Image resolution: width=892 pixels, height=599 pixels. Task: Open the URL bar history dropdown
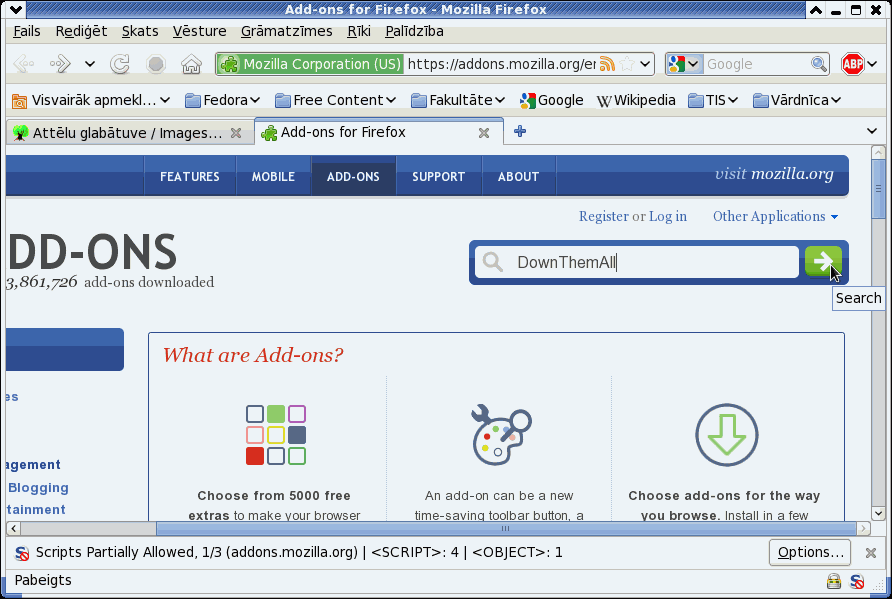coord(645,64)
